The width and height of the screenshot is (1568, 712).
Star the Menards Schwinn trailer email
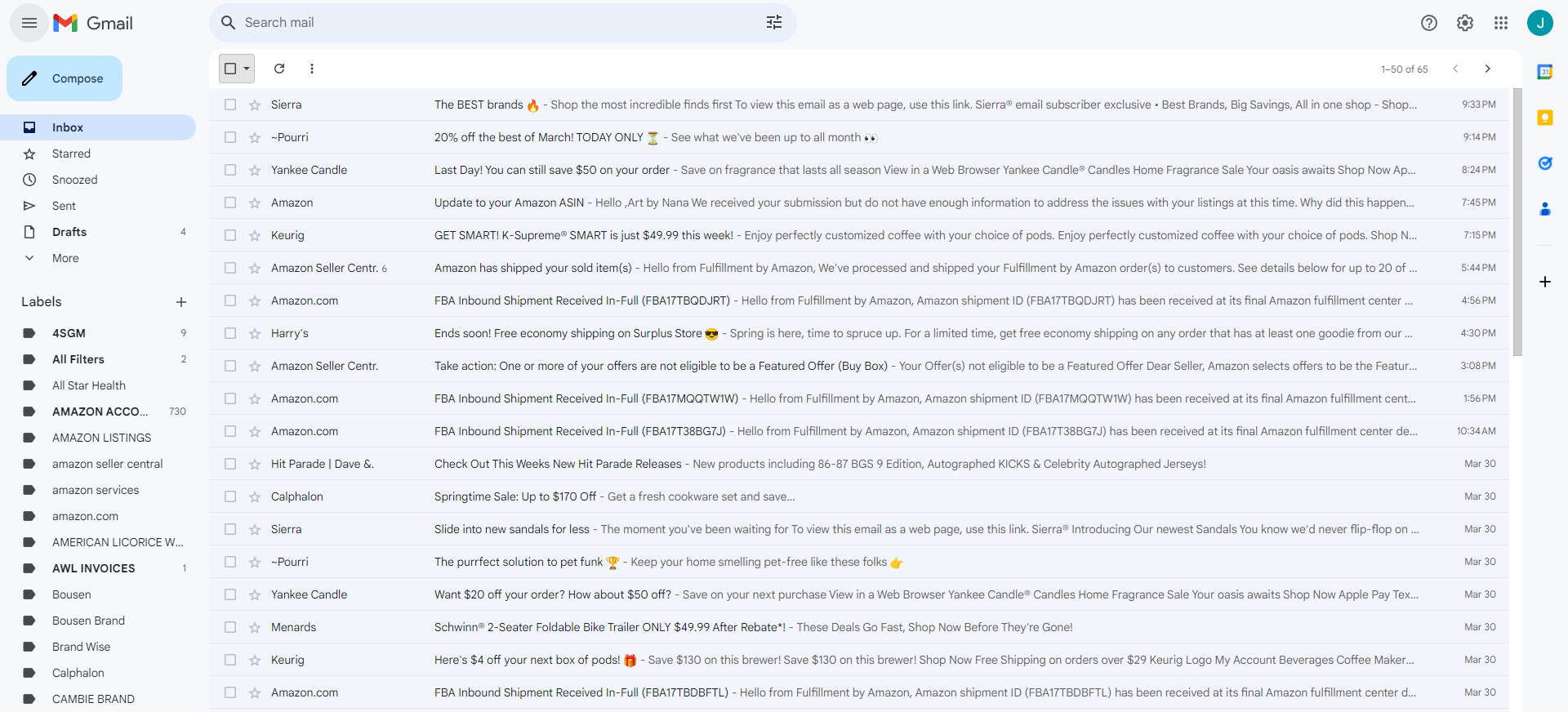click(255, 627)
